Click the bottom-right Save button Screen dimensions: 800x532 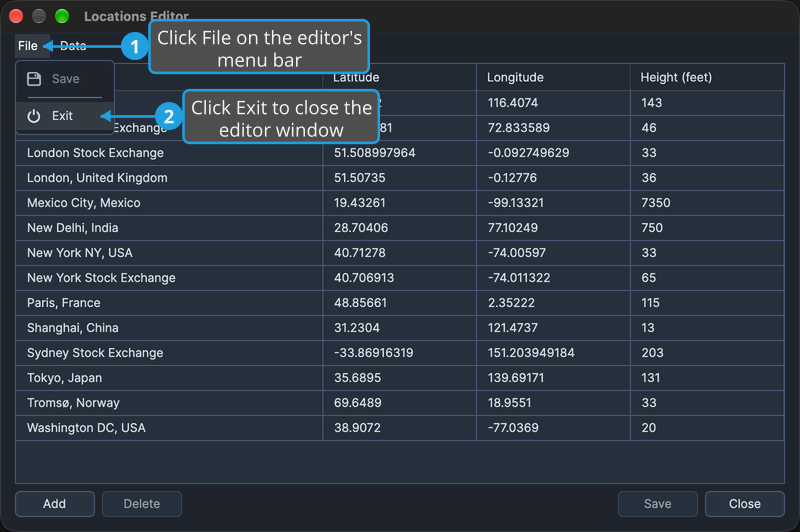[658, 504]
